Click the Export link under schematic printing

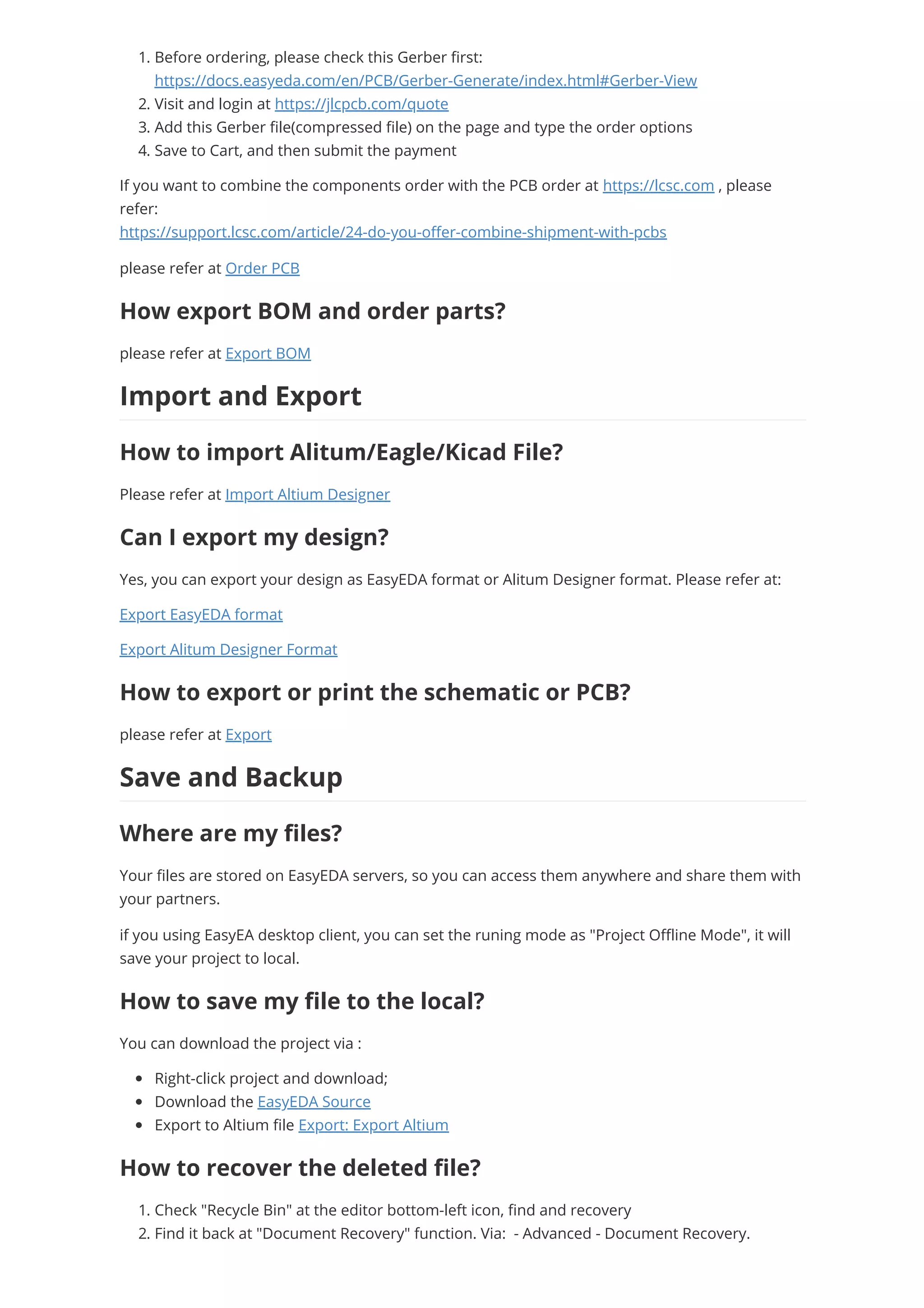point(248,735)
